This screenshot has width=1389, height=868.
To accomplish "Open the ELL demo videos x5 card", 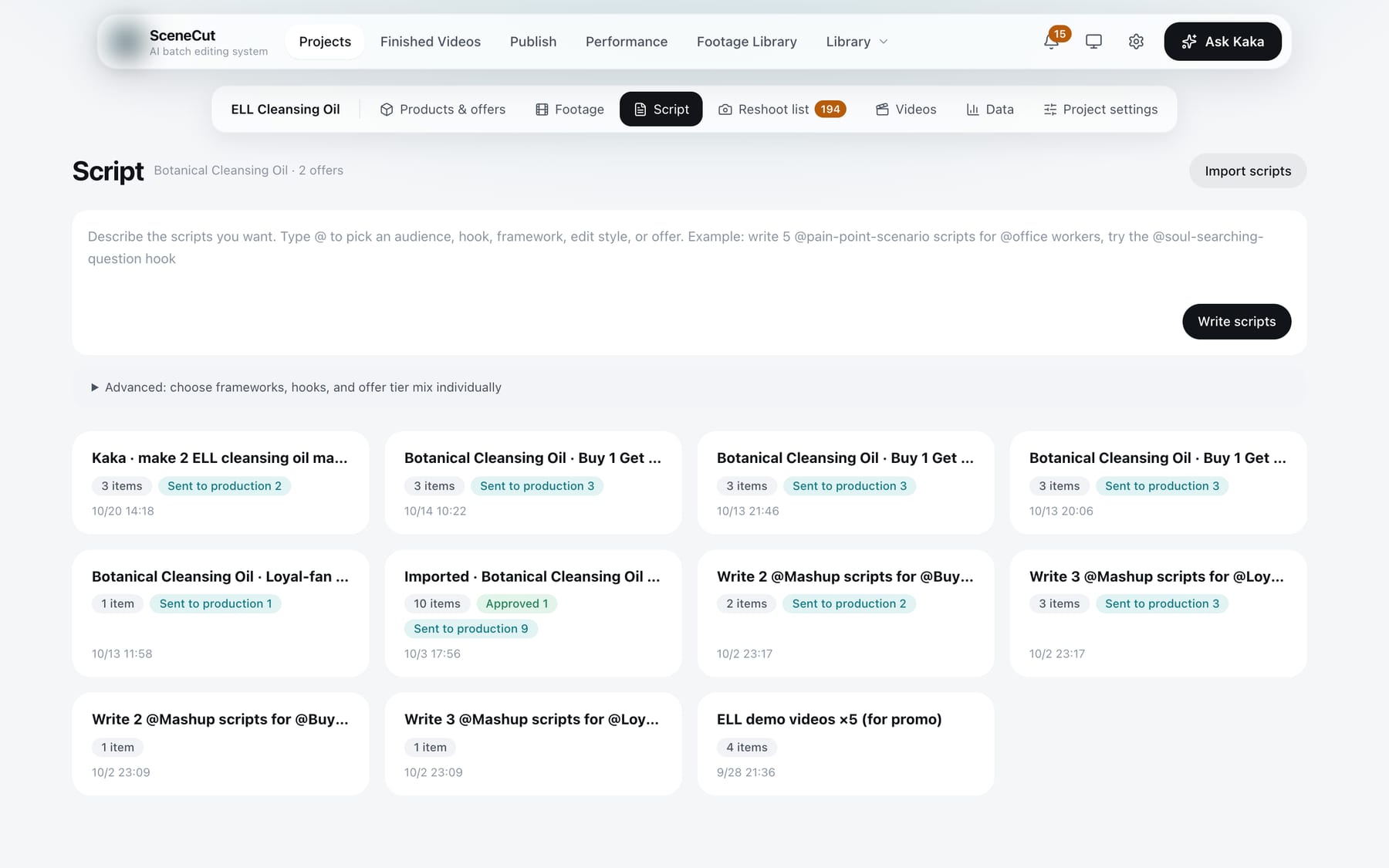I will (846, 744).
